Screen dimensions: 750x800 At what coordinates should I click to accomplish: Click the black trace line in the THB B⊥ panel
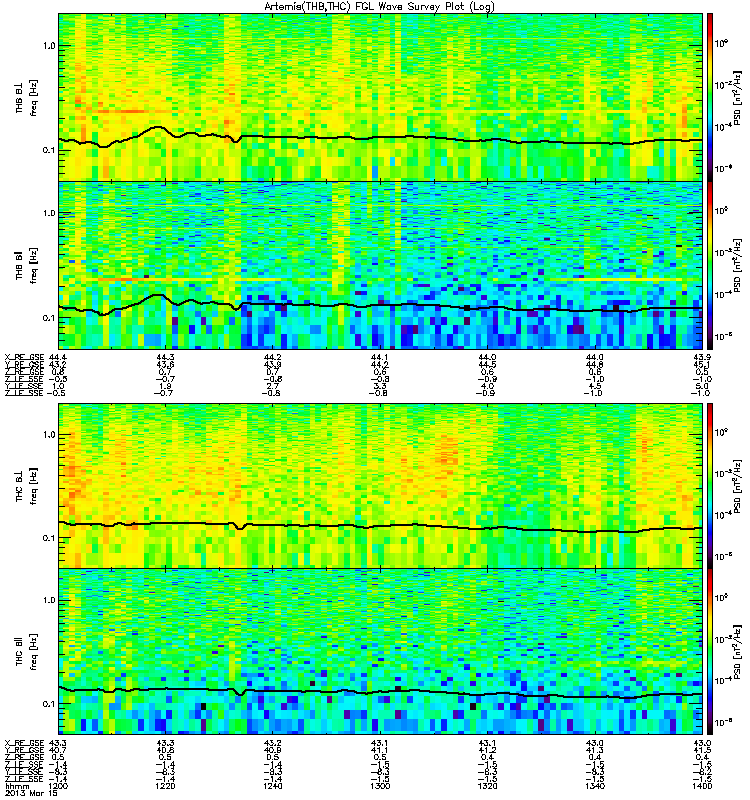click(x=380, y=137)
